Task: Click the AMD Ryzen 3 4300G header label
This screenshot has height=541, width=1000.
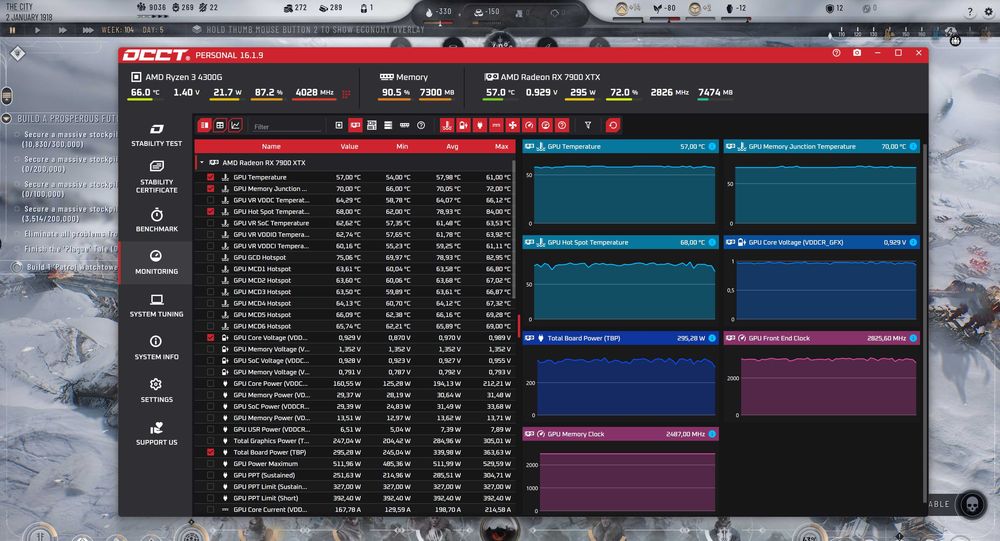Action: point(184,77)
